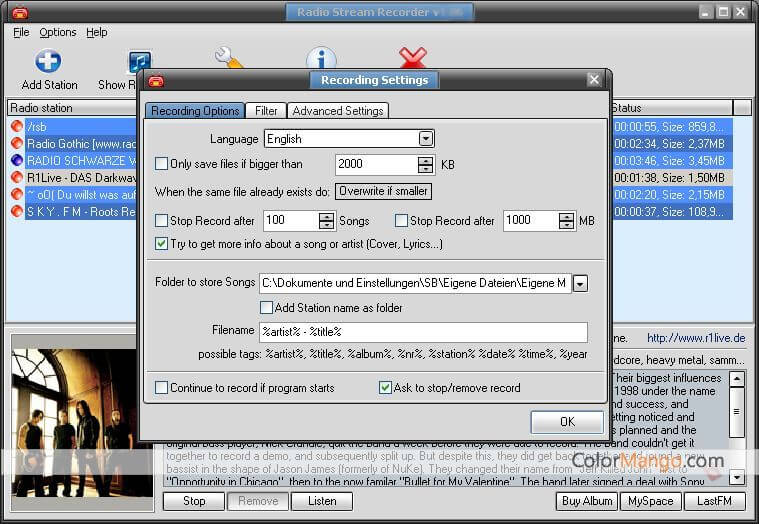Click the Add Station toolbar icon
Screen dimensions: 759x524
click(48, 62)
